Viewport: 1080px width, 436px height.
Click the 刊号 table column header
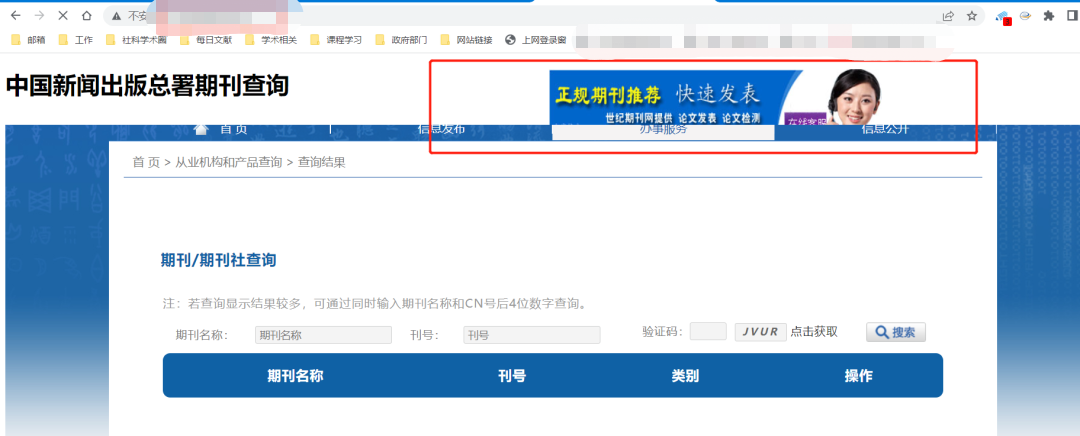[512, 376]
